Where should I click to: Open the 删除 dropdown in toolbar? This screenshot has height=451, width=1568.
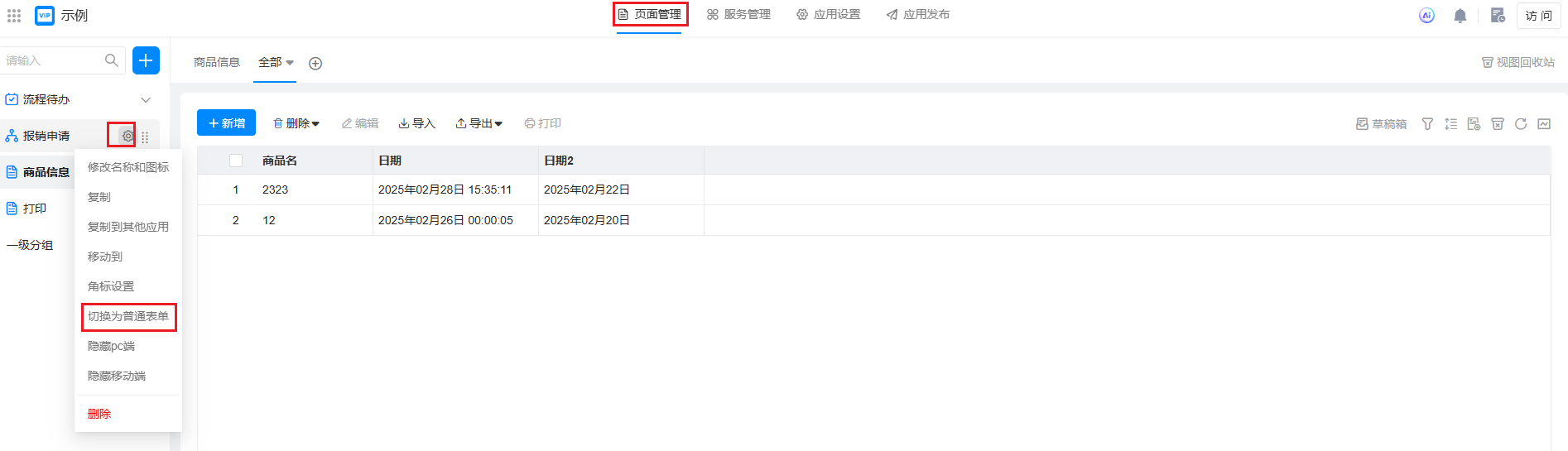click(296, 123)
